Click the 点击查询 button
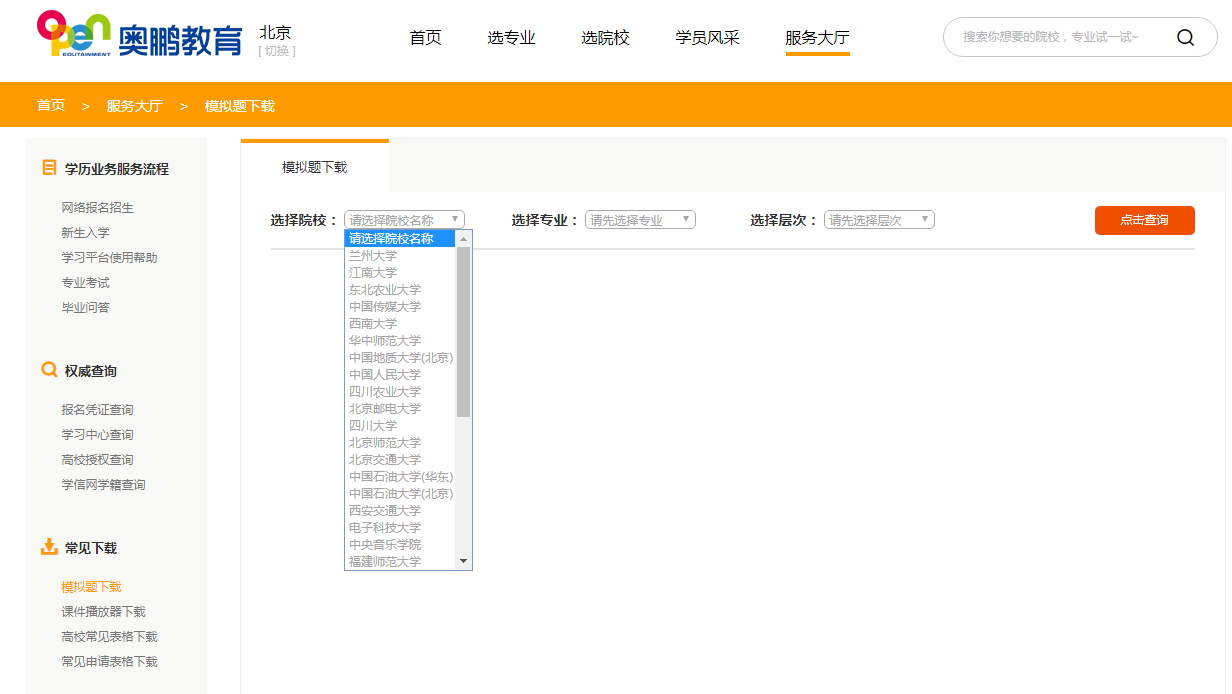Viewport: 1232px width, 694px height. [1144, 220]
